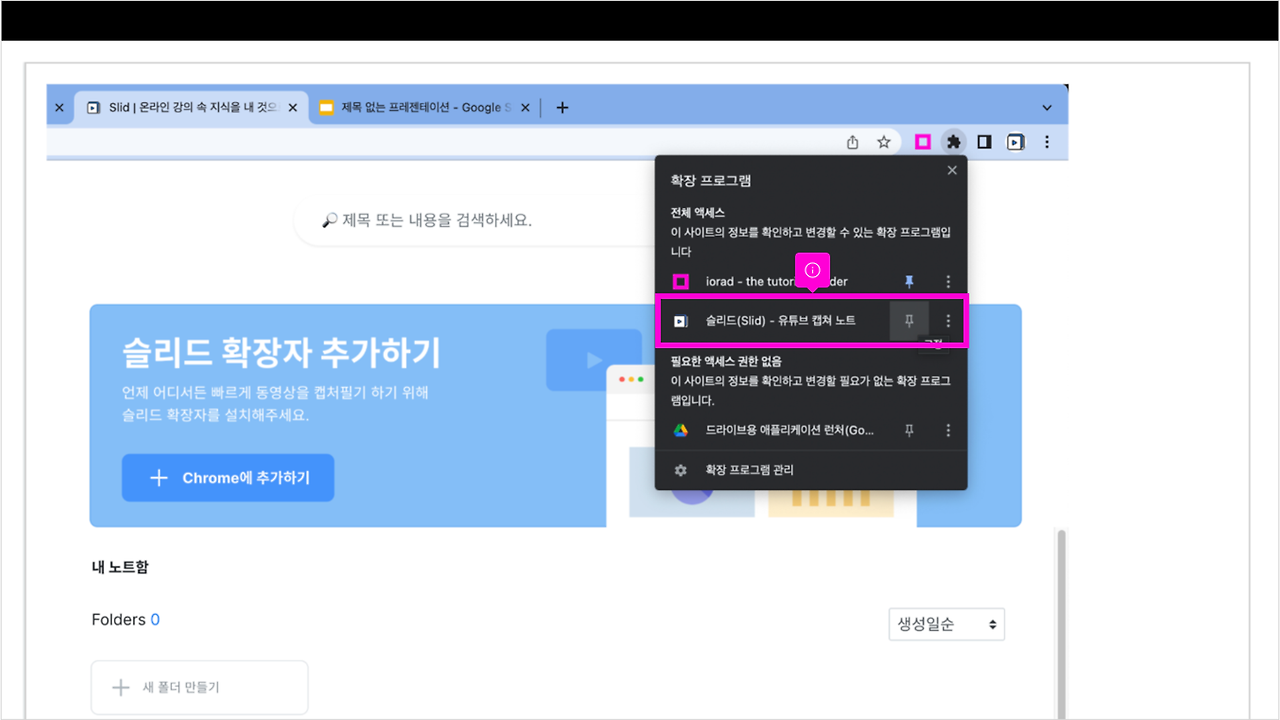The width and height of the screenshot is (1280, 720).
Task: Pin the 드라이브용 애플리케이션 런처 extension
Action: pos(909,430)
